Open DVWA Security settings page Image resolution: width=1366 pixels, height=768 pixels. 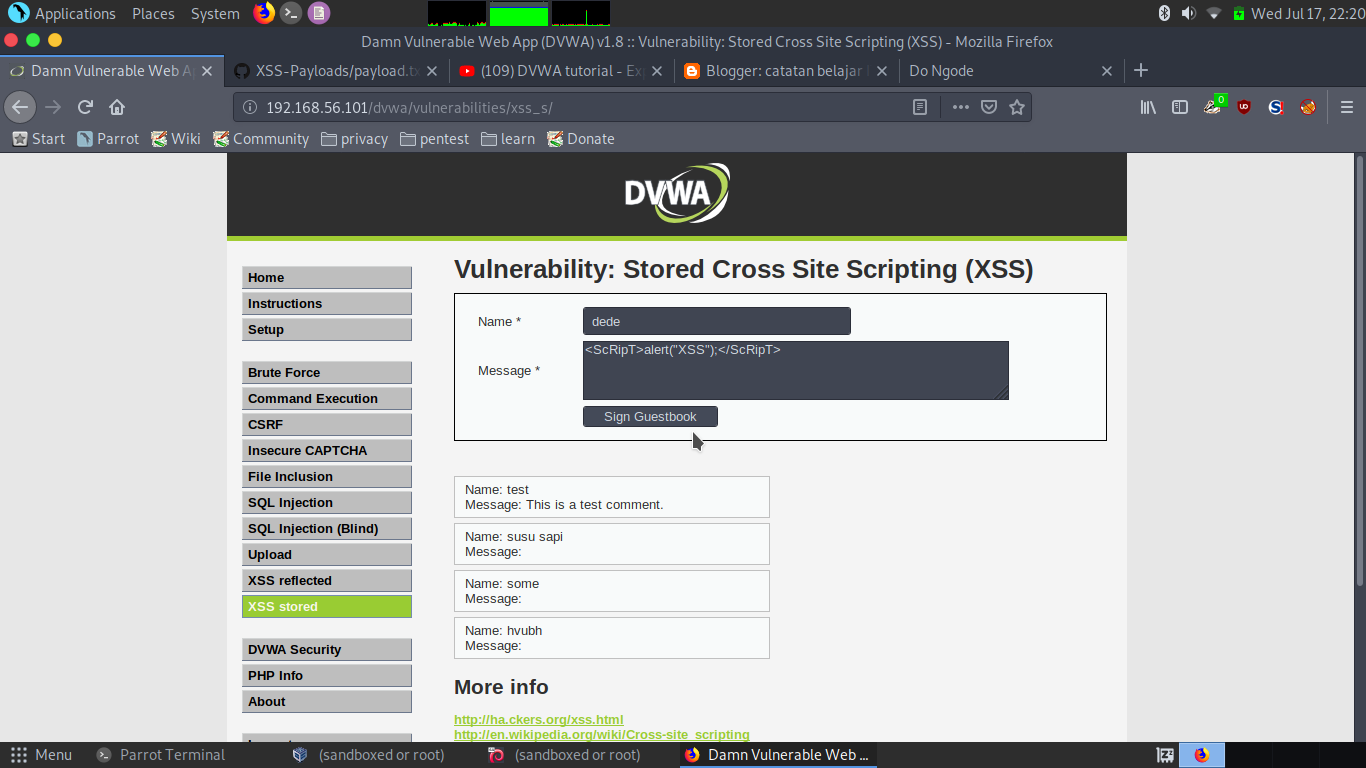327,650
